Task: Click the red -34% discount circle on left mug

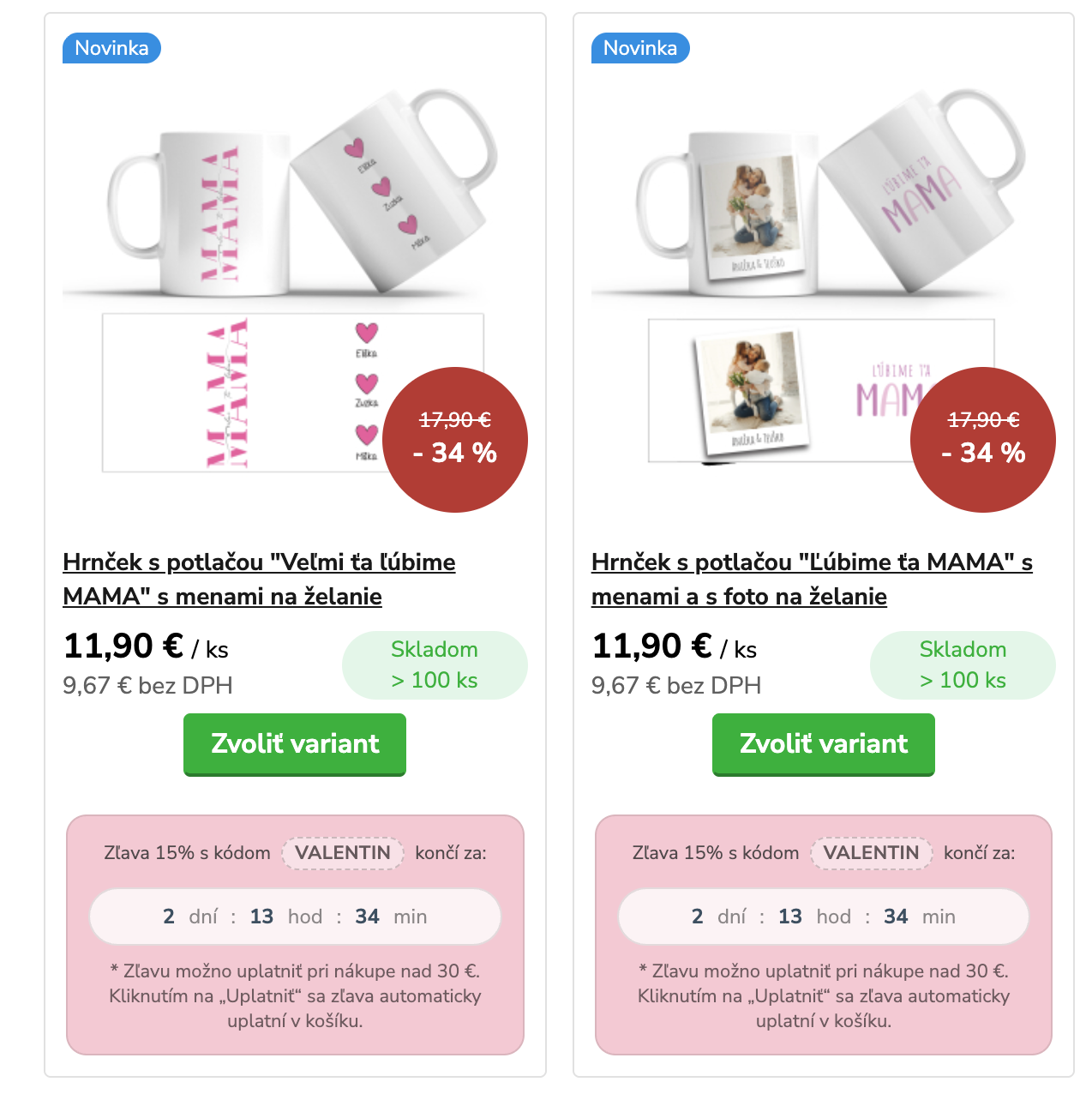Action: coord(455,440)
